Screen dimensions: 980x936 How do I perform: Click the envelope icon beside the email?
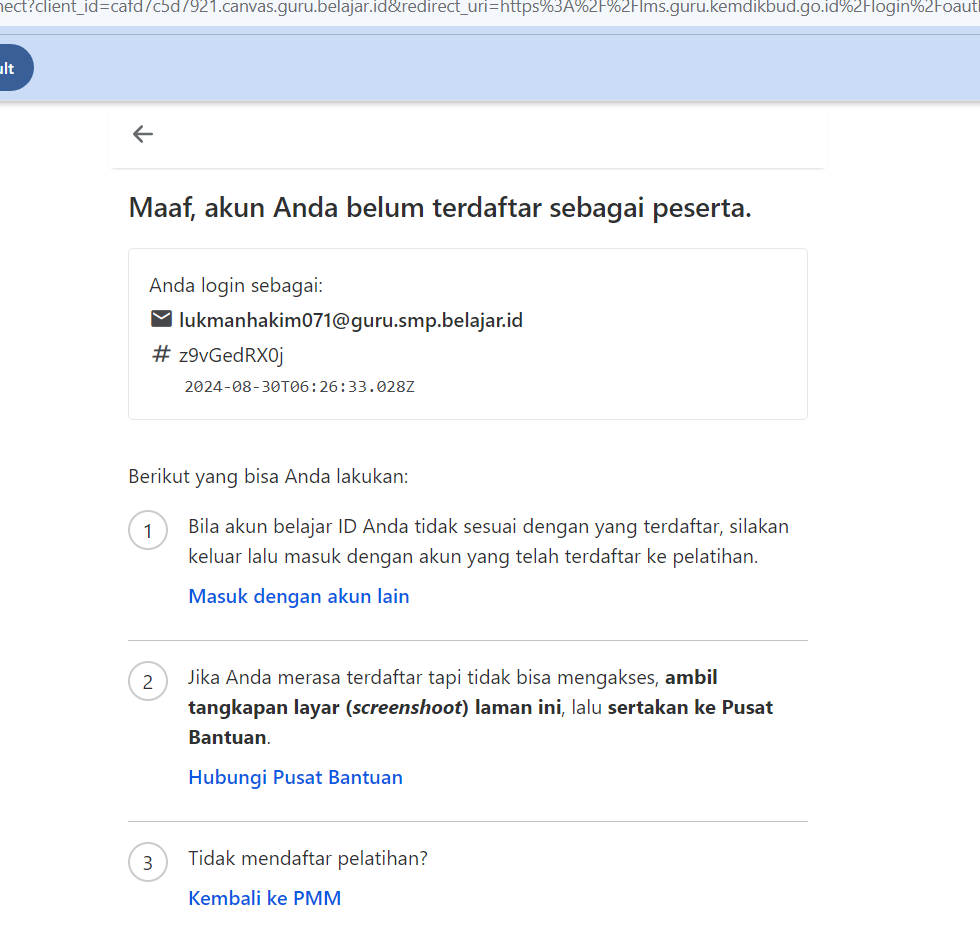coord(161,320)
